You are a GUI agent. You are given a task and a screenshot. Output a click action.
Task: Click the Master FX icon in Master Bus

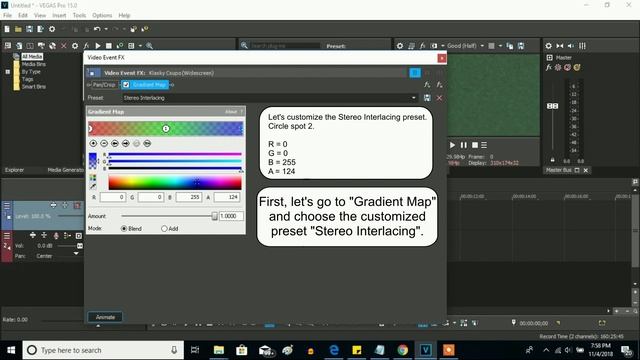click(x=549, y=67)
